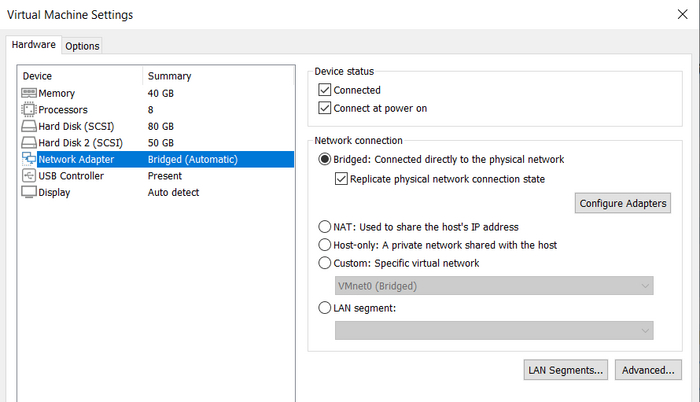
Task: Uncheck the Connected checkbox
Action: pyautogui.click(x=324, y=91)
